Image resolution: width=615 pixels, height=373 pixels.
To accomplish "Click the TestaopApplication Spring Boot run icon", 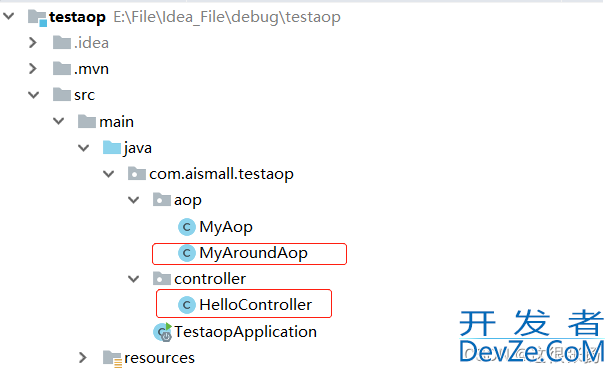I will click(x=163, y=332).
